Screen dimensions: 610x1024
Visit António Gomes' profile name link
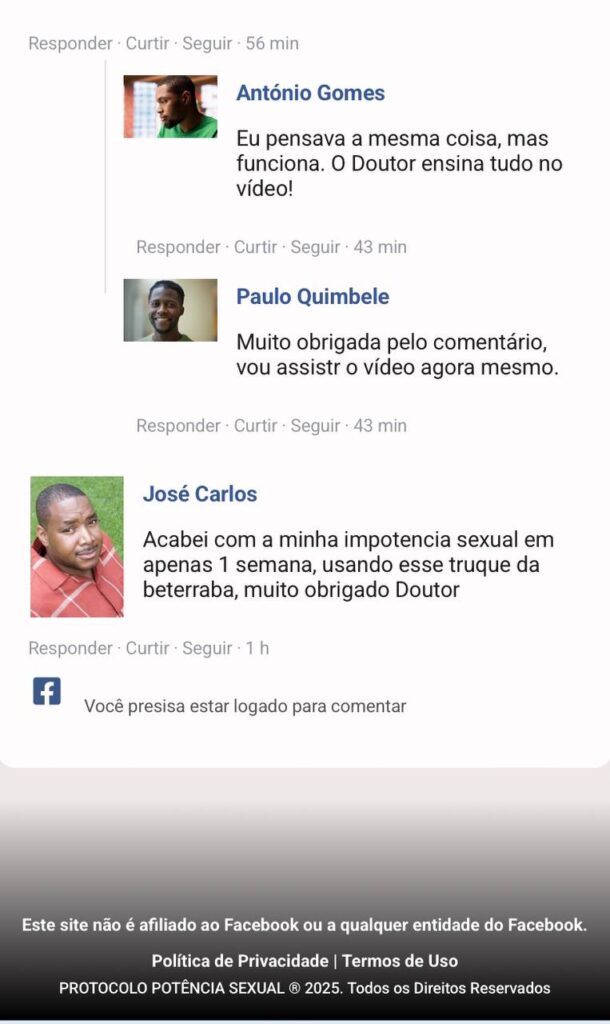click(310, 93)
